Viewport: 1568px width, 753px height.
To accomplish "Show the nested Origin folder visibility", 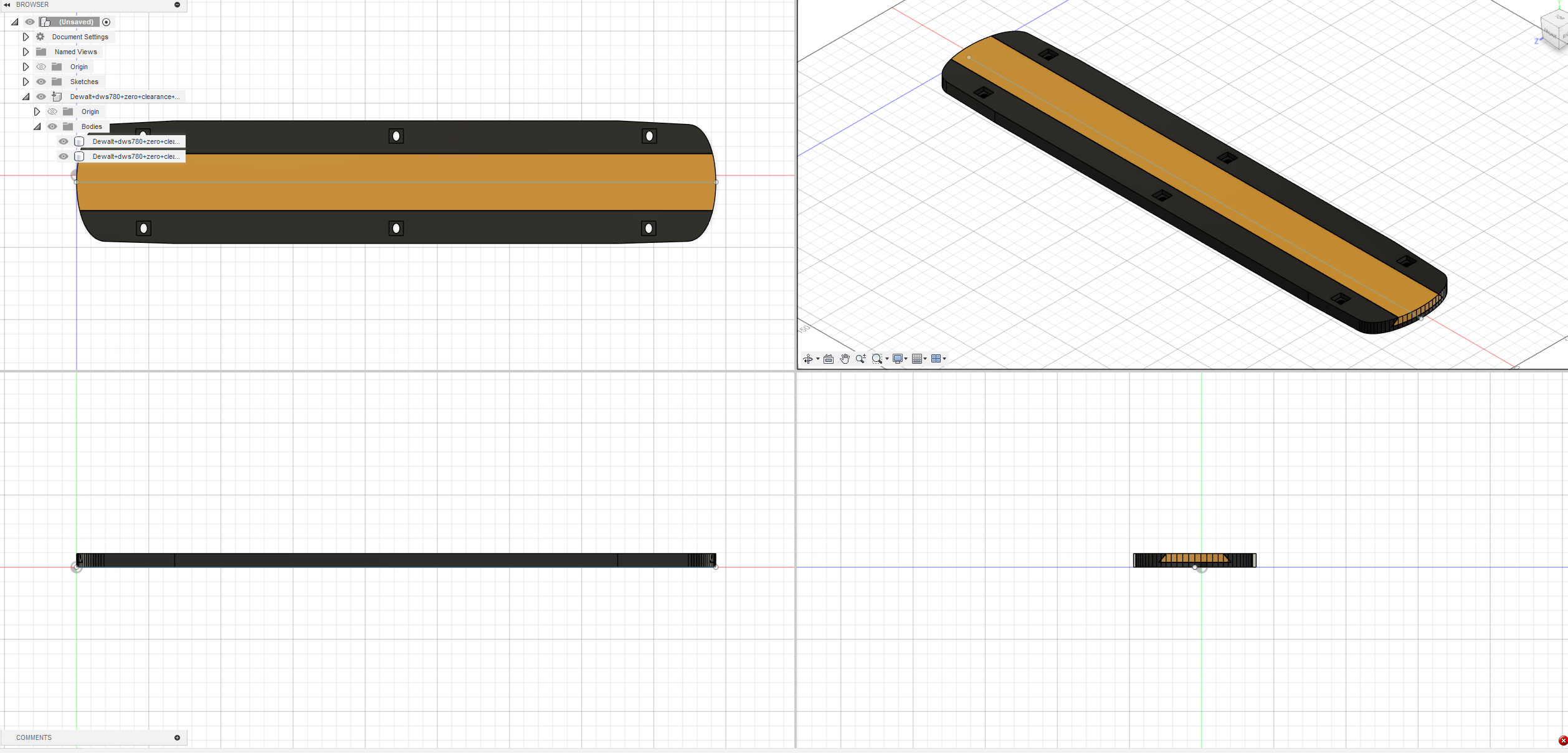I will point(52,111).
